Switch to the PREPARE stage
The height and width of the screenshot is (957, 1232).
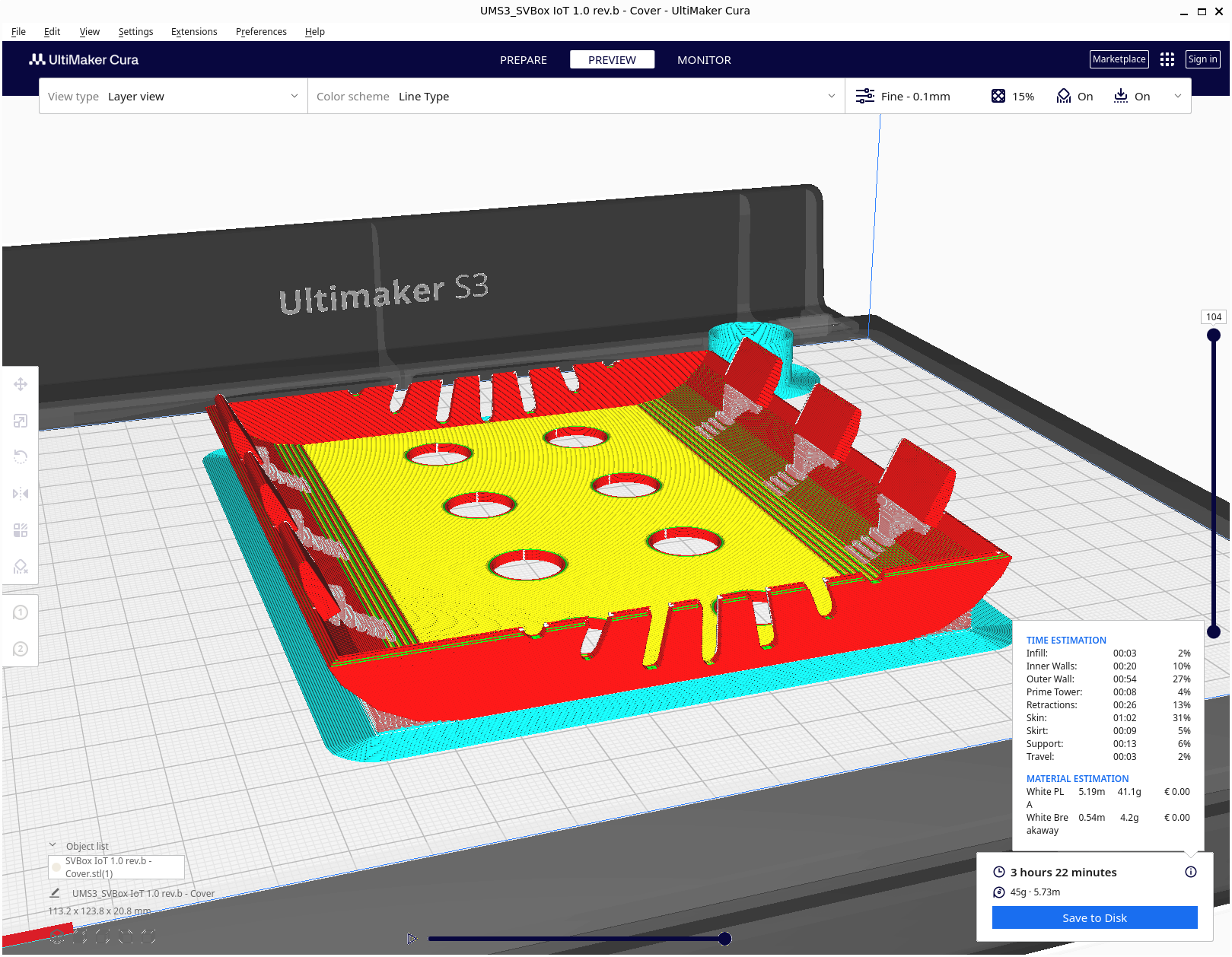[x=524, y=60]
